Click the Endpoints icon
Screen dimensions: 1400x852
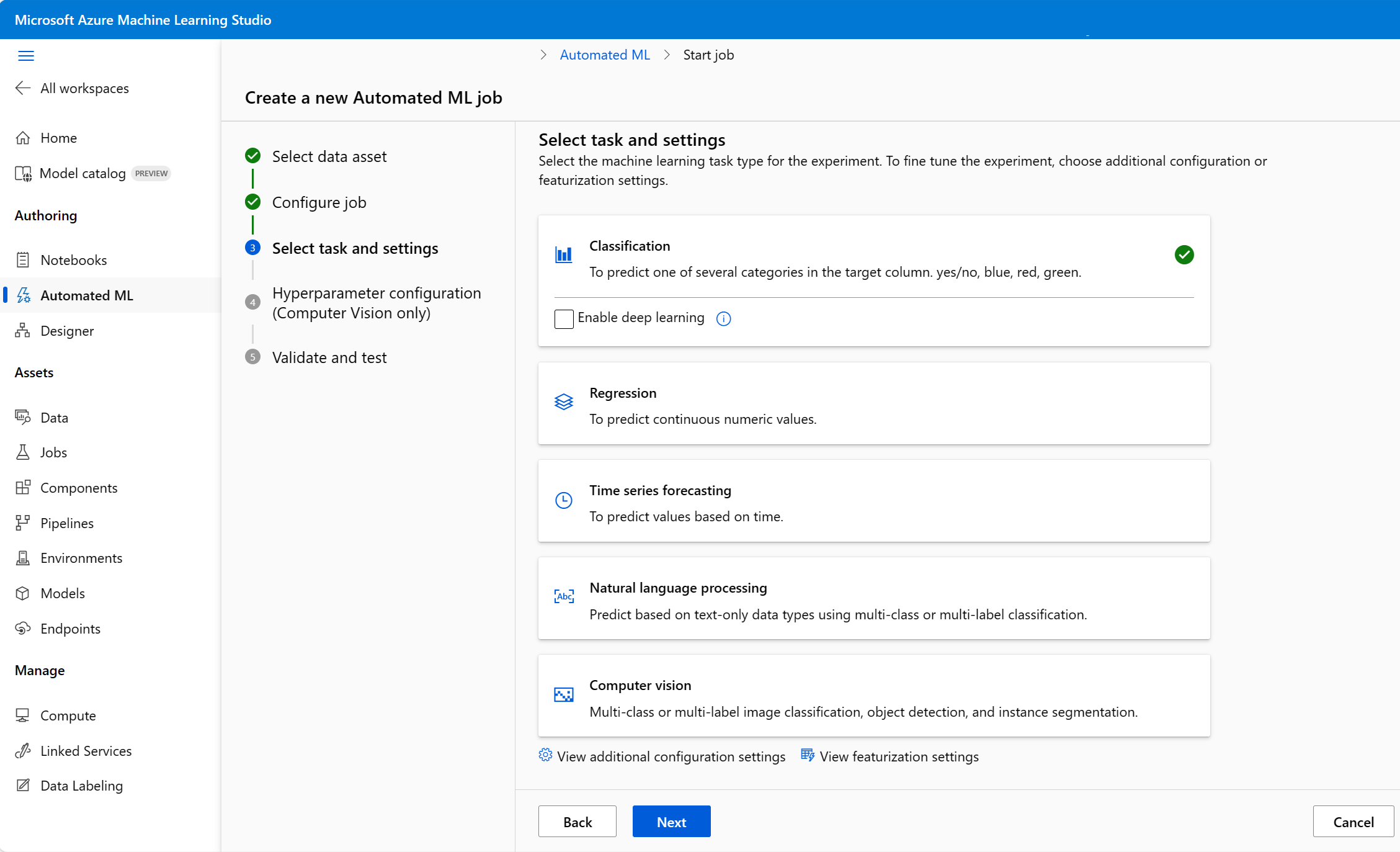pos(23,629)
